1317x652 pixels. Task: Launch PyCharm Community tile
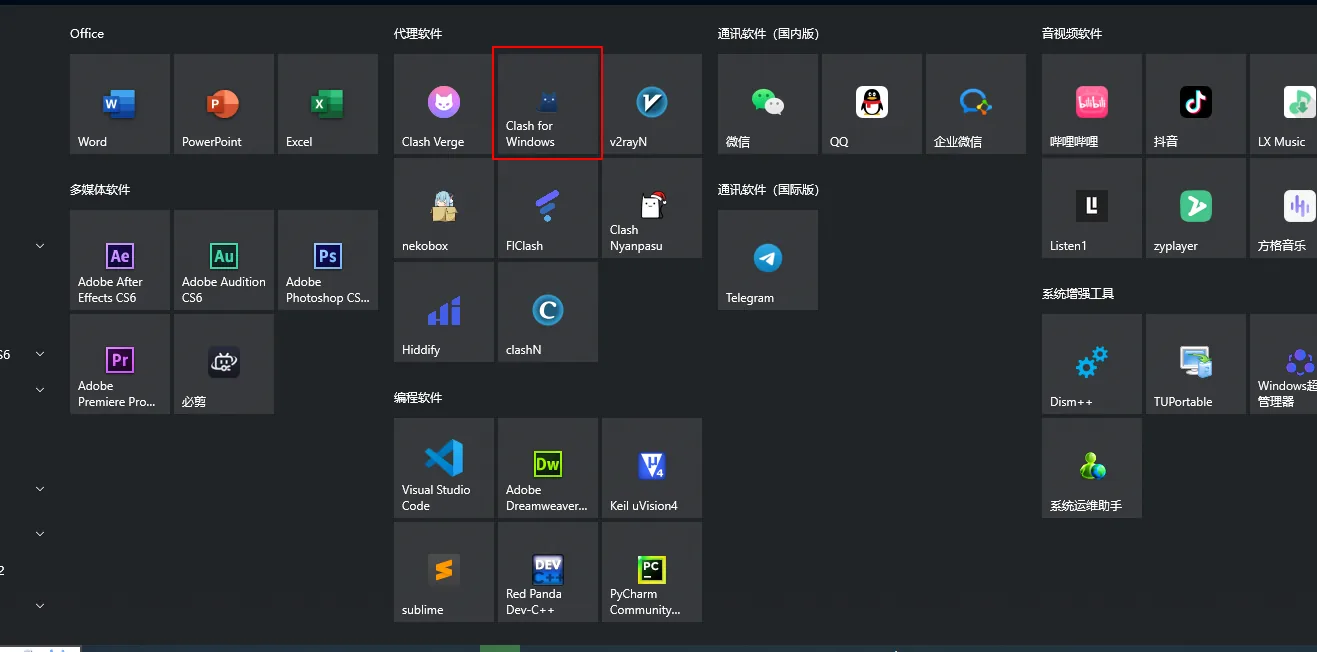[652, 572]
